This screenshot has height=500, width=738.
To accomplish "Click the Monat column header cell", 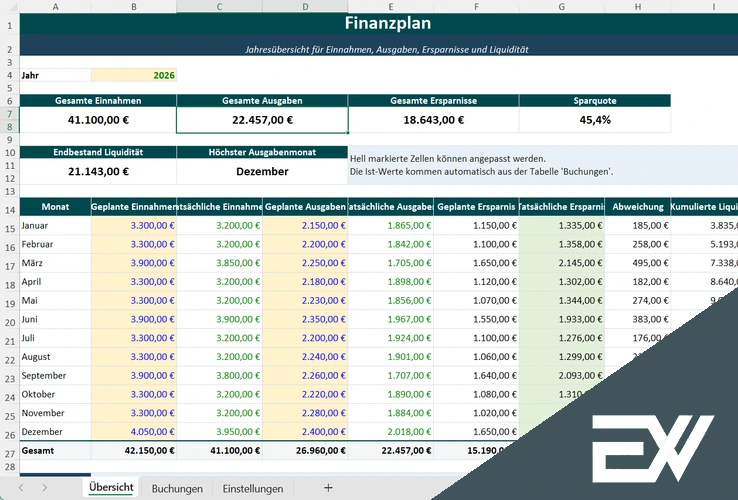I will pyautogui.click(x=56, y=207).
